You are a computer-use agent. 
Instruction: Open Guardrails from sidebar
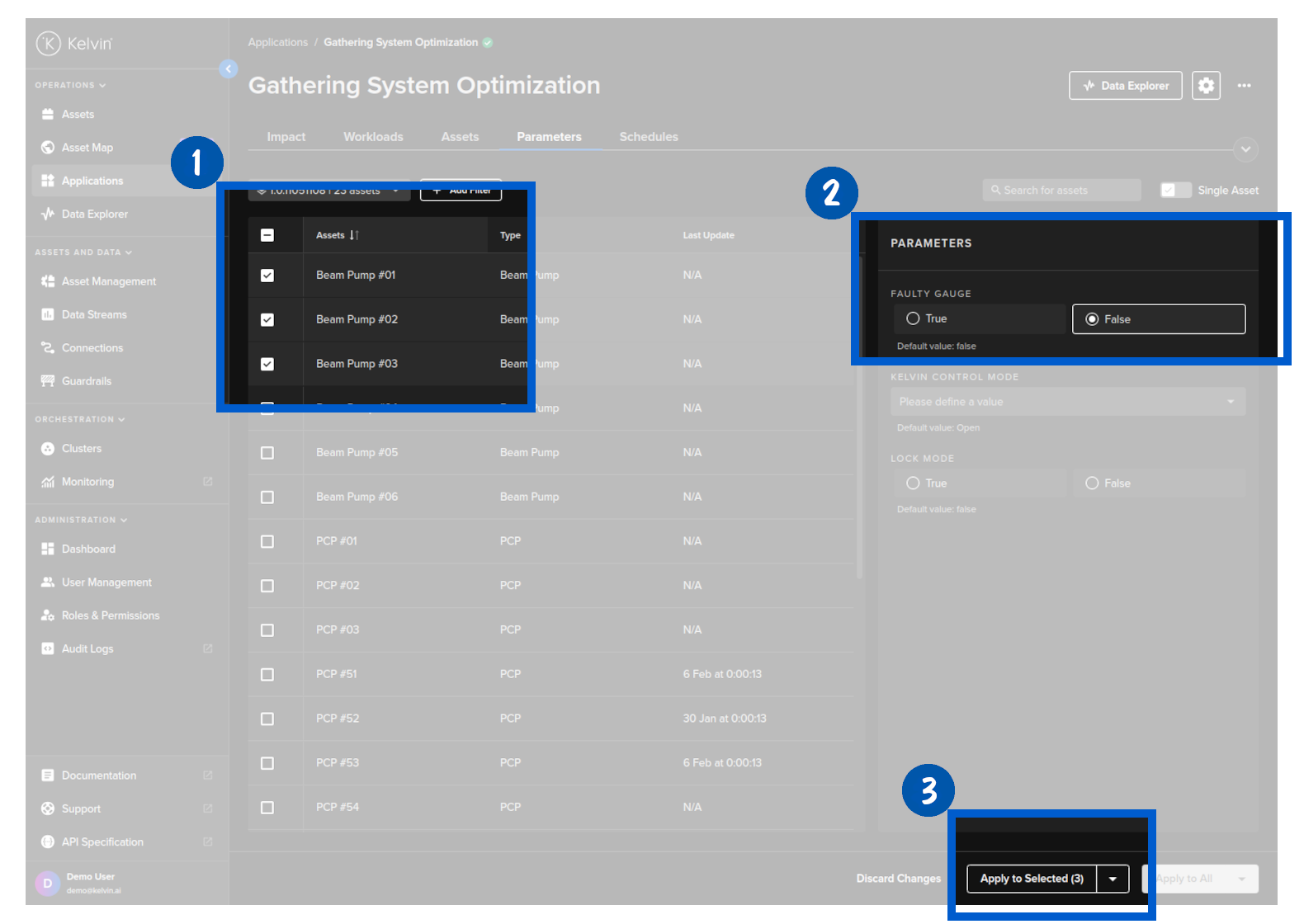(x=86, y=381)
